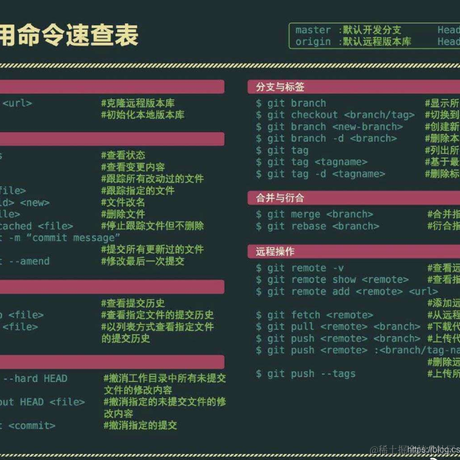This screenshot has height=460, width=460.
Task: Click the '#删除文件' comment
Action: coord(123,214)
